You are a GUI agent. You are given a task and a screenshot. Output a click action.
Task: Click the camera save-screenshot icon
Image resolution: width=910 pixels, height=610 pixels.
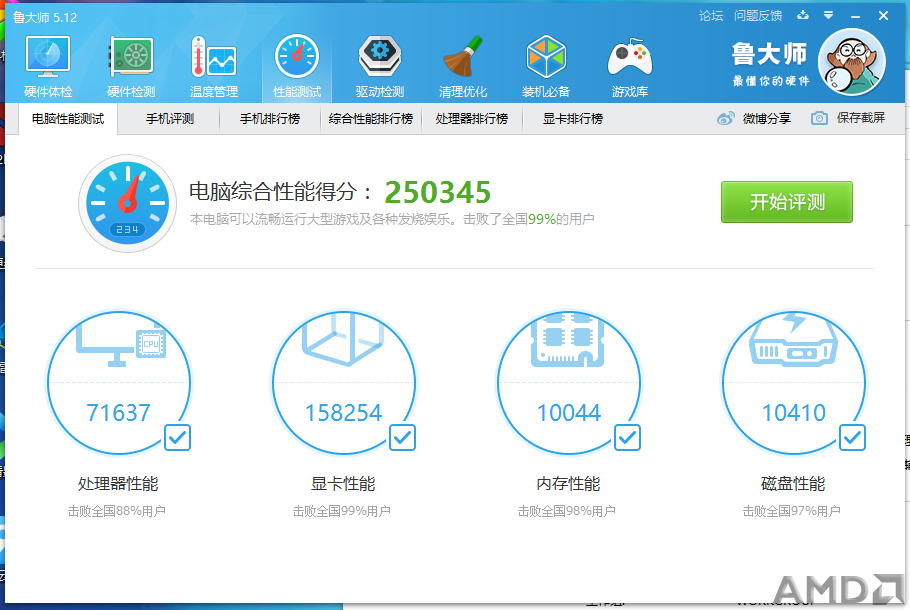819,118
